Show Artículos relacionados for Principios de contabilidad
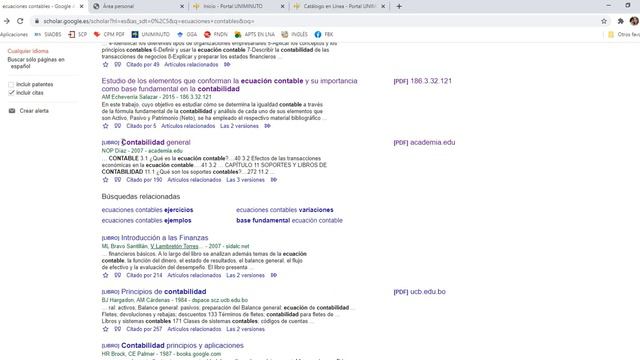Viewport: 640px width, 360px height. (x=194, y=329)
